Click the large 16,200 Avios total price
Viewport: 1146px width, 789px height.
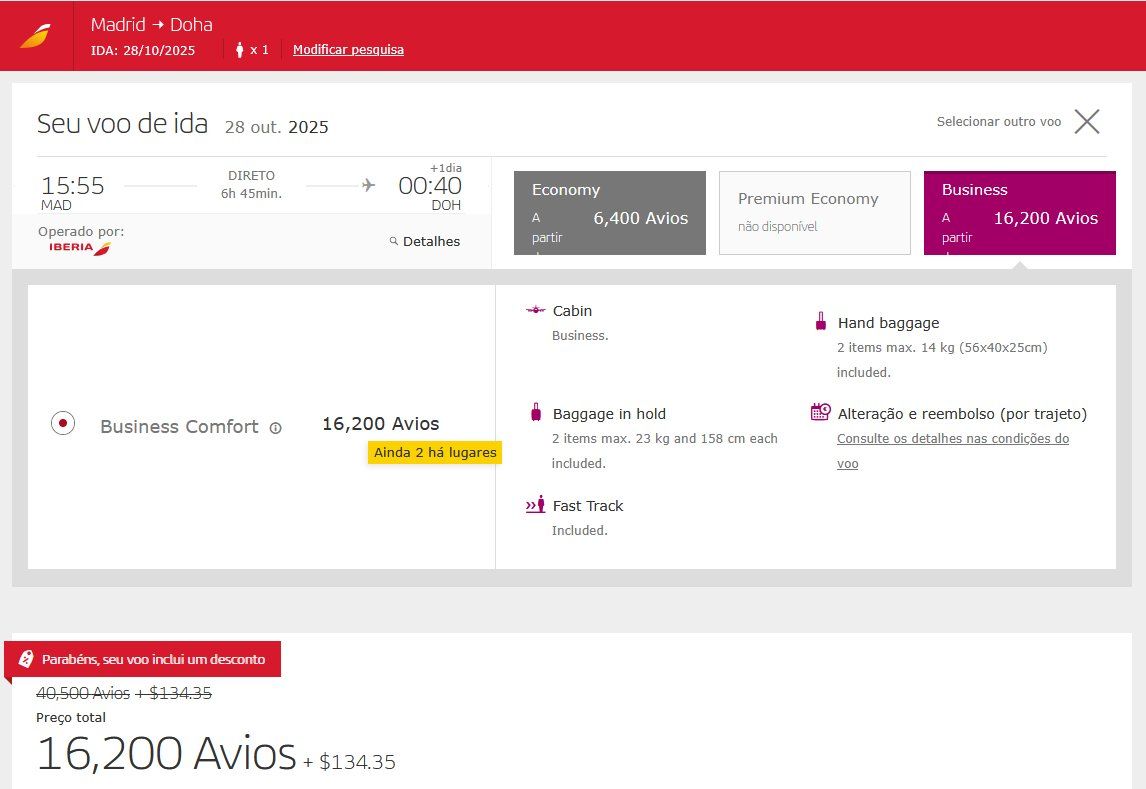[167, 753]
